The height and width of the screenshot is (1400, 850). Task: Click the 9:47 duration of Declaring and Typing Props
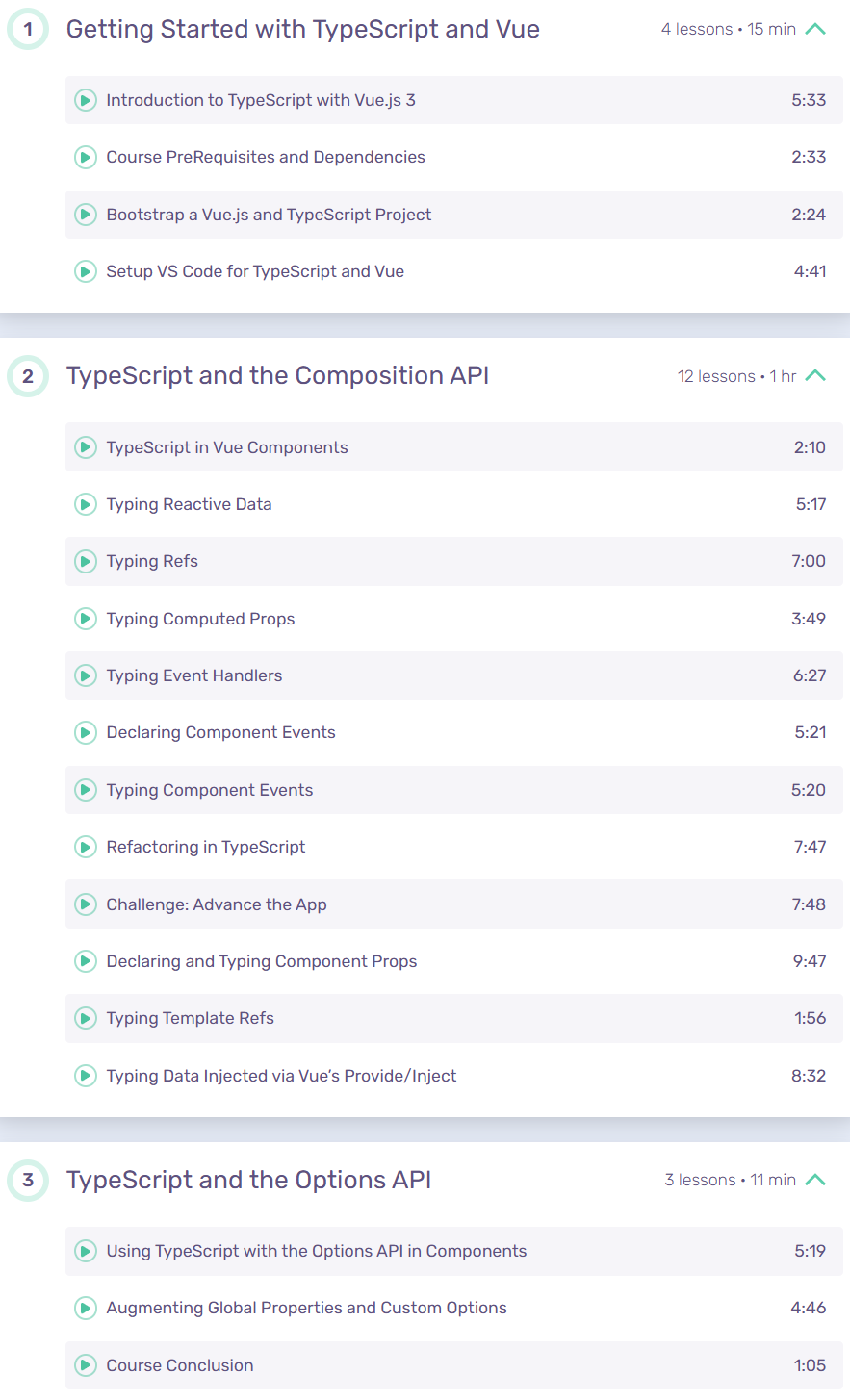coord(809,961)
